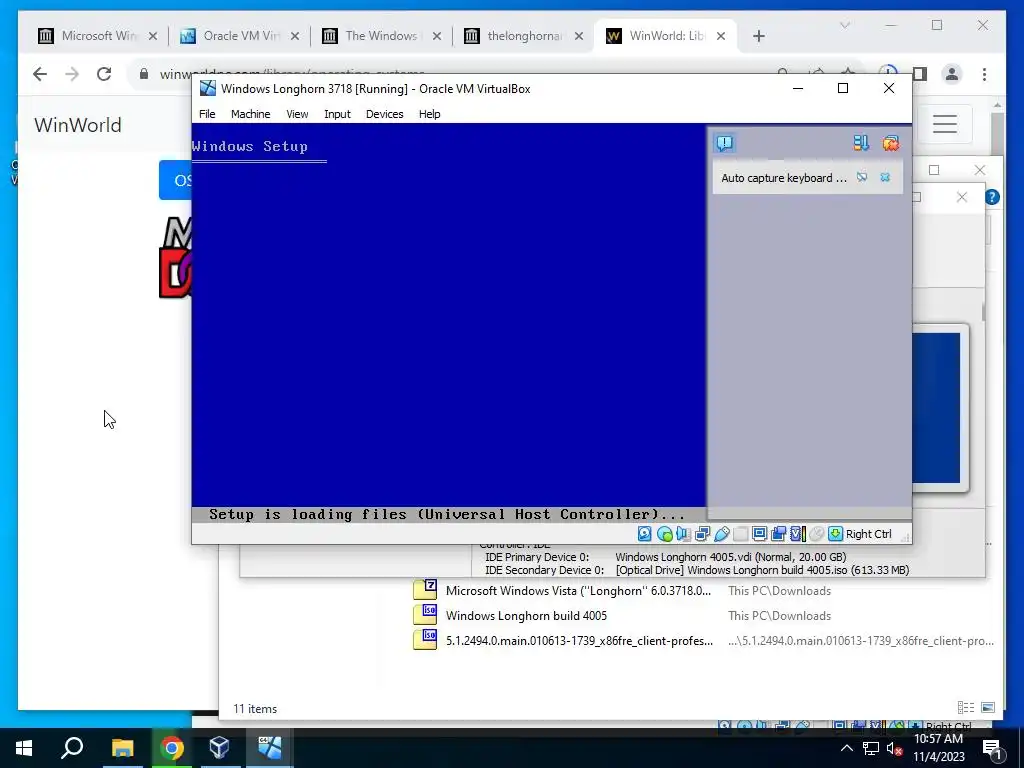1024x768 pixels.
Task: Click the CPU/virtualization 'V' indicator icon
Action: tap(797, 534)
